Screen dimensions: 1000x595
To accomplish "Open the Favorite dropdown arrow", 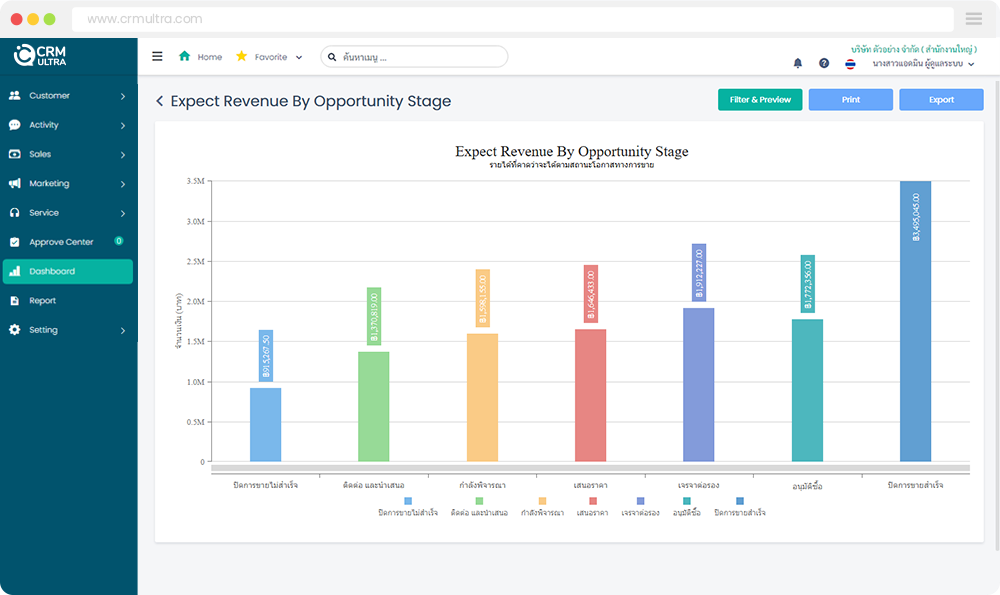I will click(298, 57).
